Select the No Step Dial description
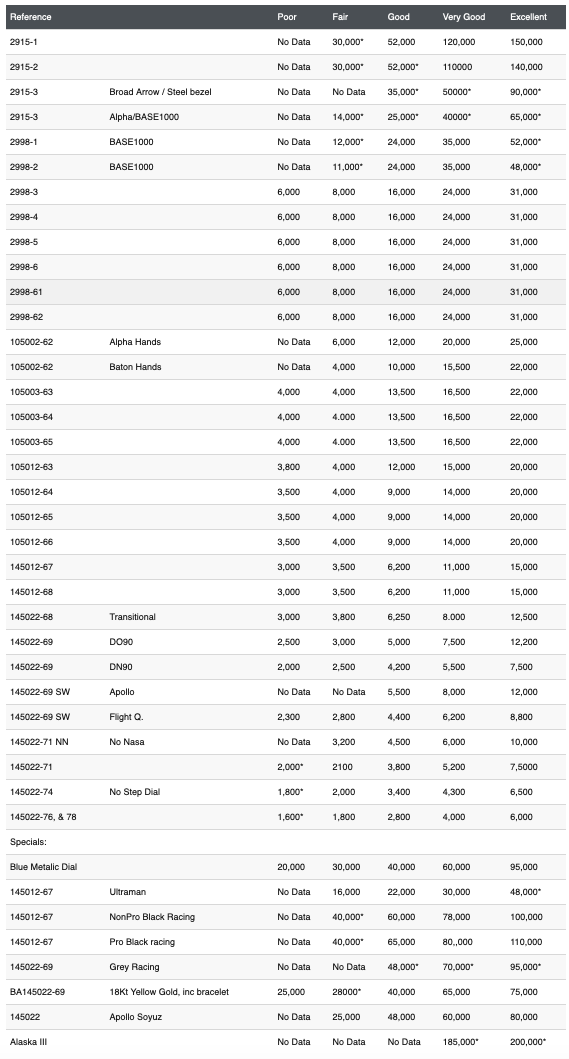Viewport: 569px width, 1059px height. (134, 792)
